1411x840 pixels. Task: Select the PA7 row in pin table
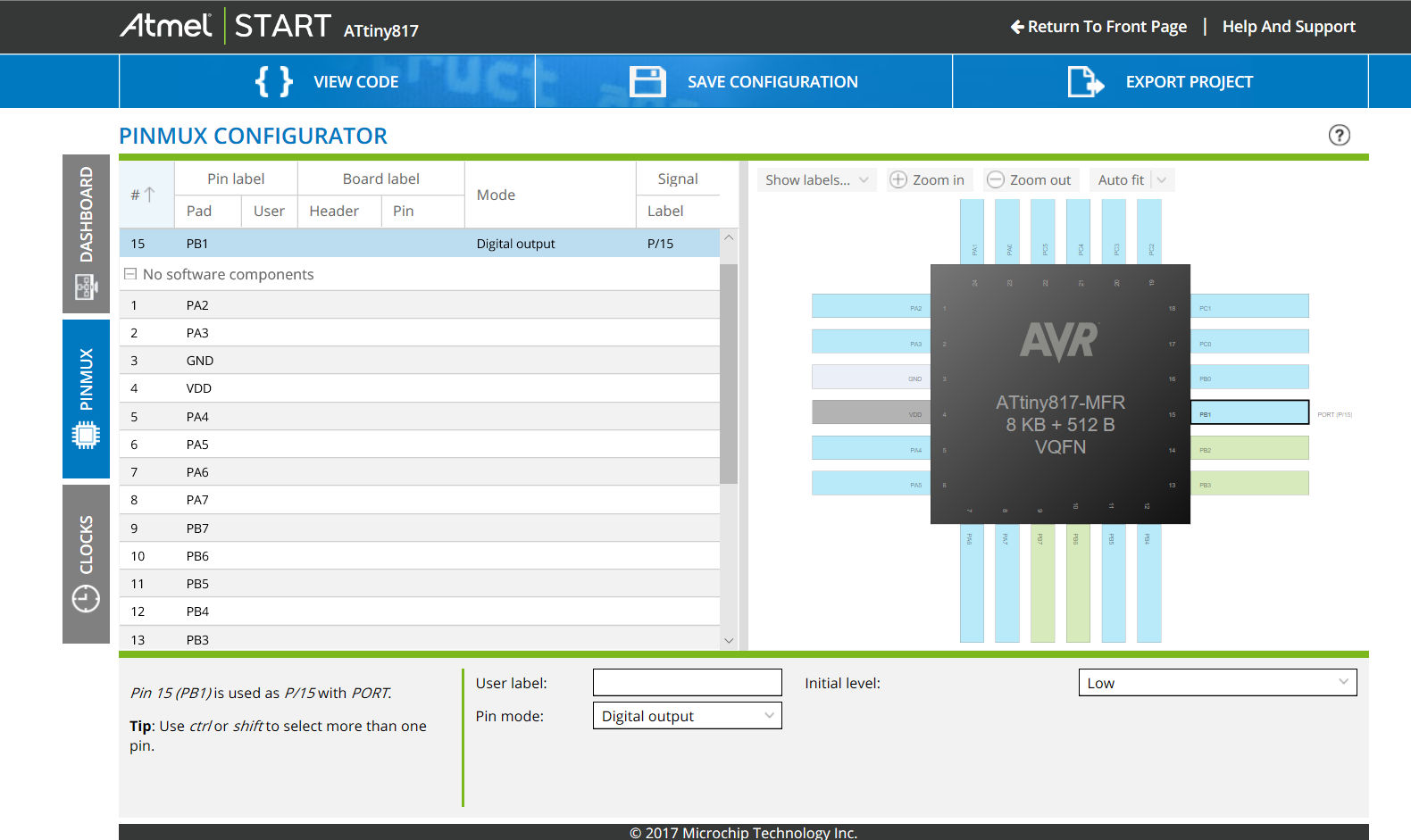coord(420,500)
